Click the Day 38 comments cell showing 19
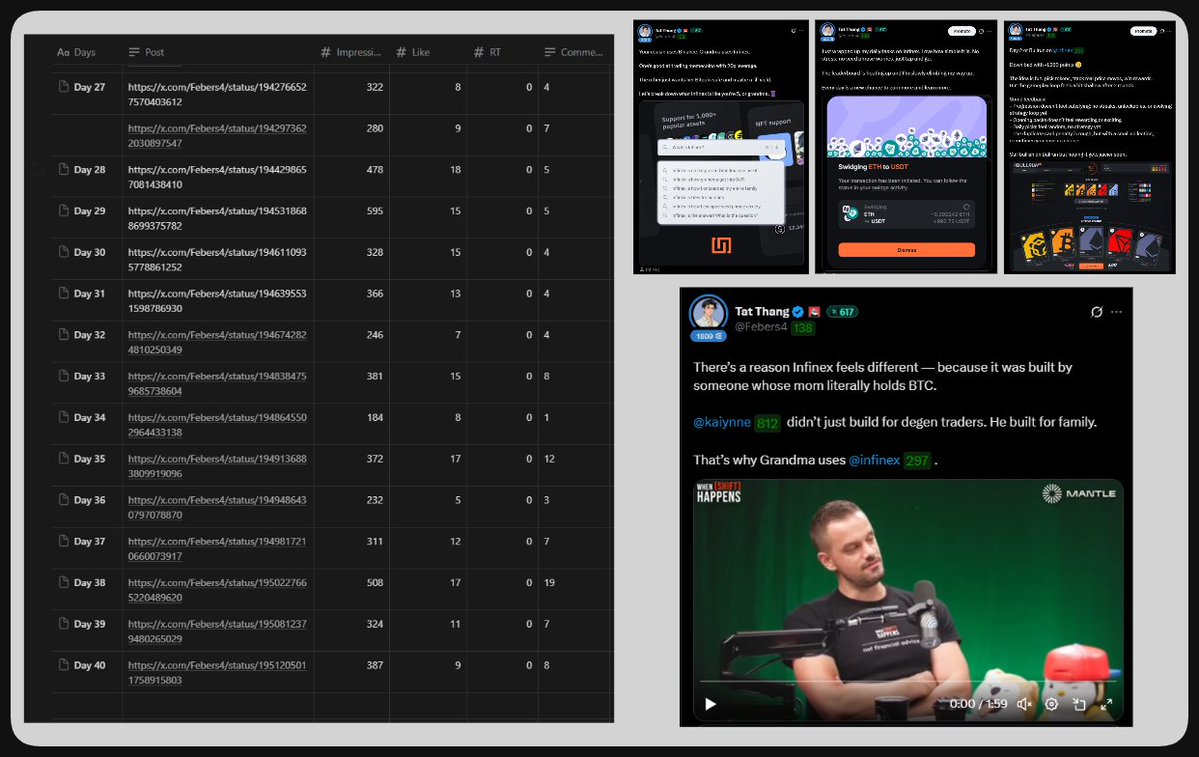Image resolution: width=1199 pixels, height=757 pixels. pos(575,590)
